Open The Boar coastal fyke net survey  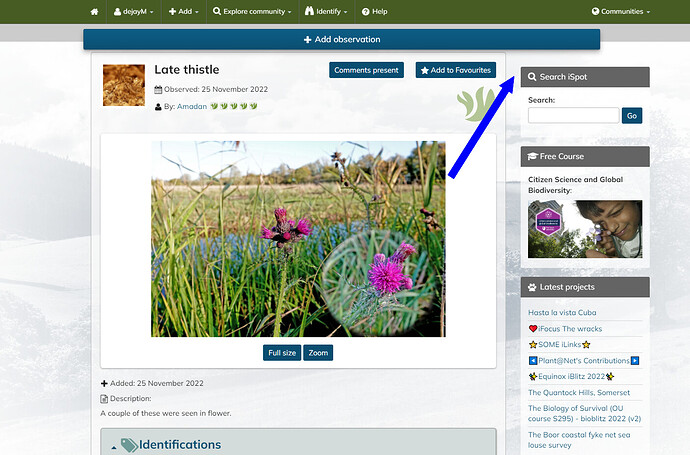579,440
